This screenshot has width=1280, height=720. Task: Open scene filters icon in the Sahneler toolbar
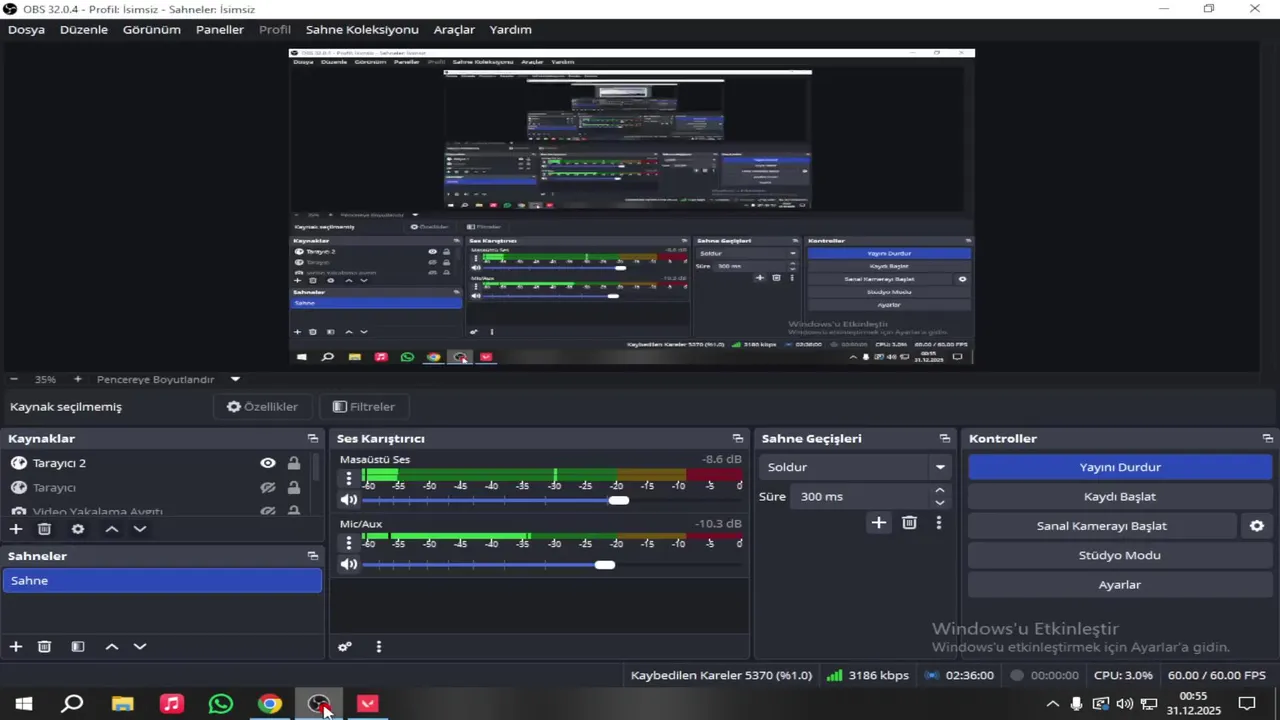pyautogui.click(x=78, y=647)
